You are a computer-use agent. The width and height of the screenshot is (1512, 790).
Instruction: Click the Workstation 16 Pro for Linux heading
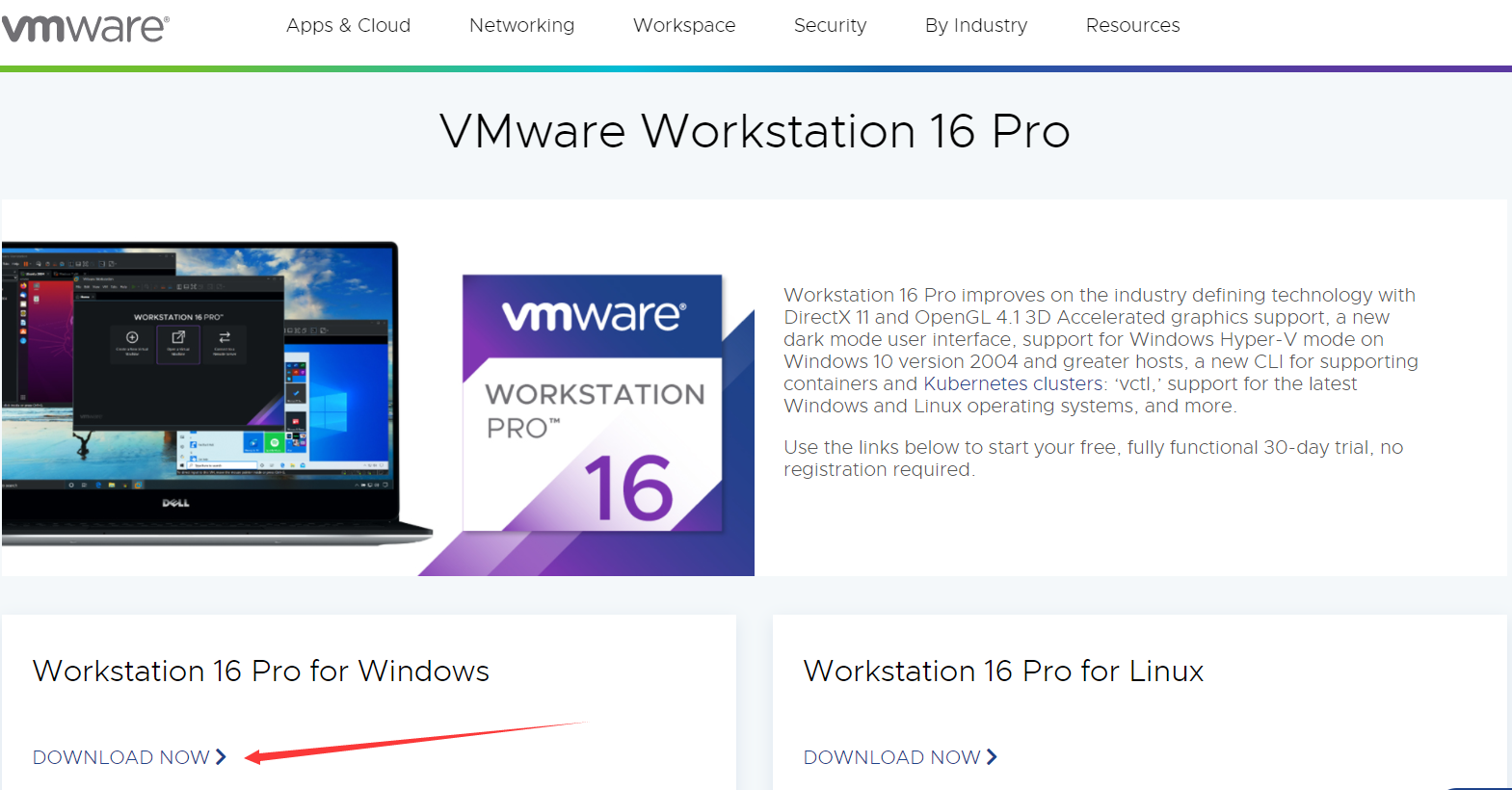click(x=1003, y=671)
